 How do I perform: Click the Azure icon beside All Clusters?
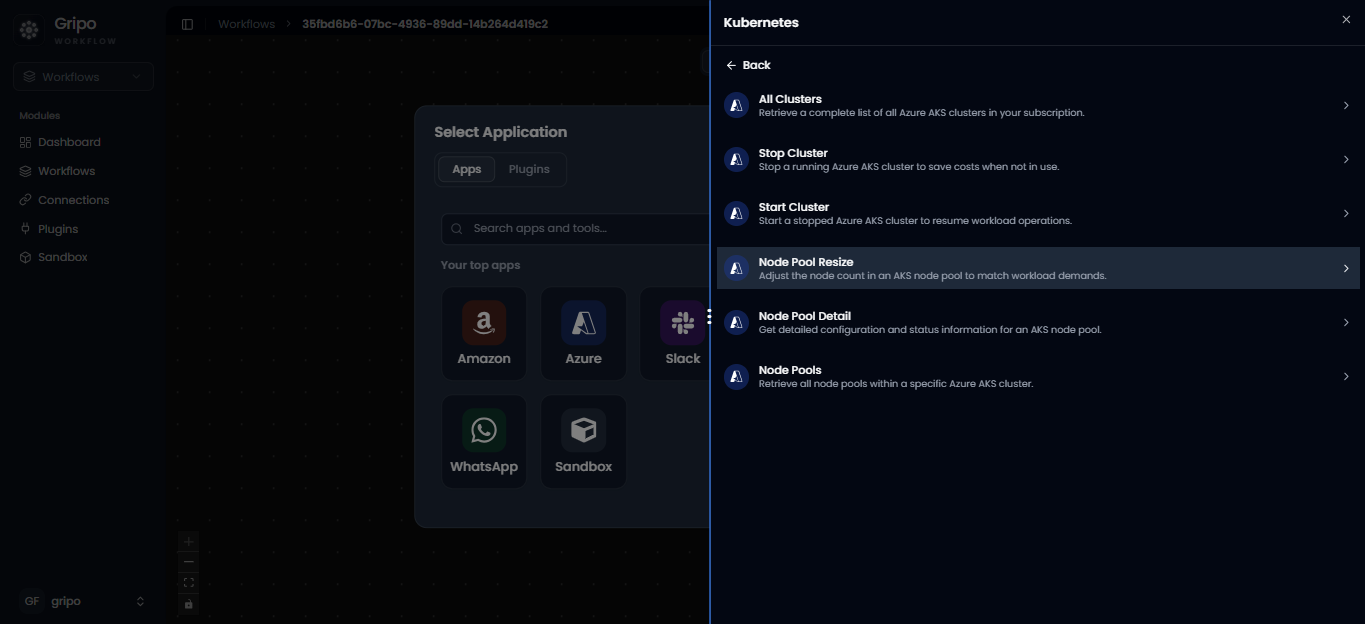point(737,105)
